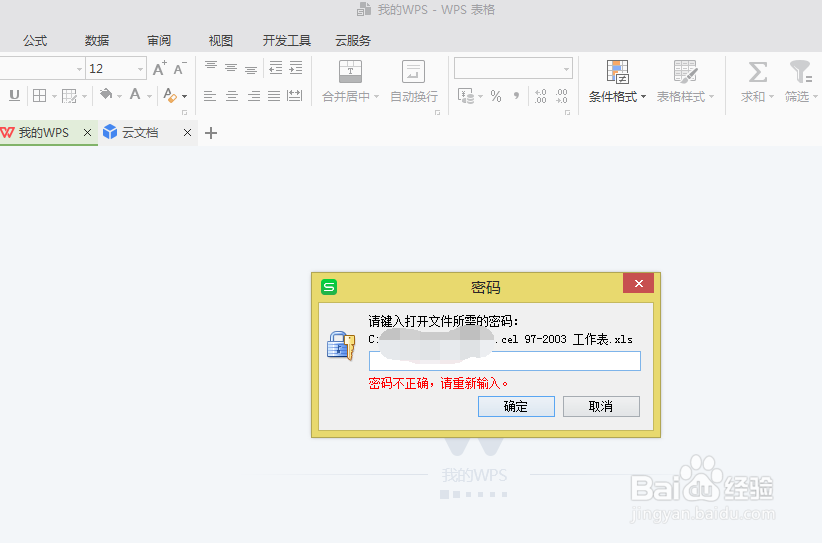Viewport: 822px width, 543px height.
Task: Apply distributed alignment
Action: [x=295, y=95]
